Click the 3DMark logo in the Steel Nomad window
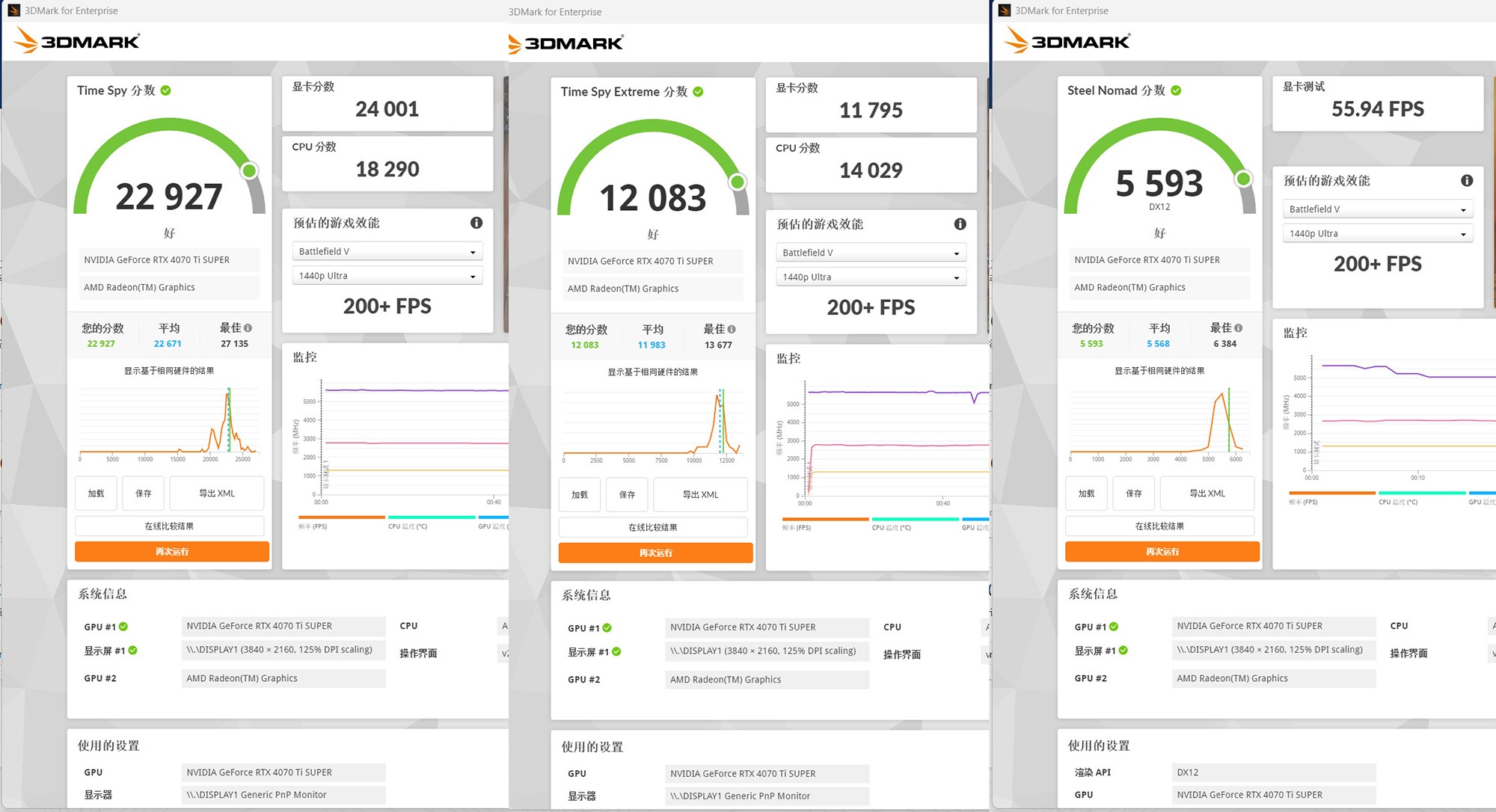This screenshot has width=1496, height=812. click(x=1067, y=40)
